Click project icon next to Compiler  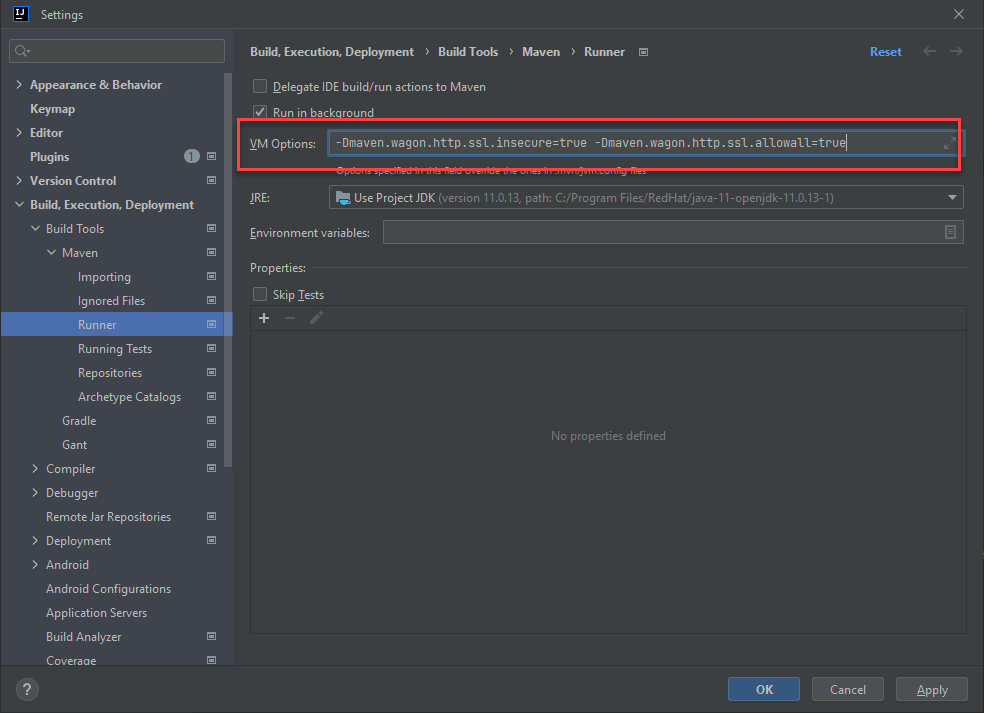[211, 468]
